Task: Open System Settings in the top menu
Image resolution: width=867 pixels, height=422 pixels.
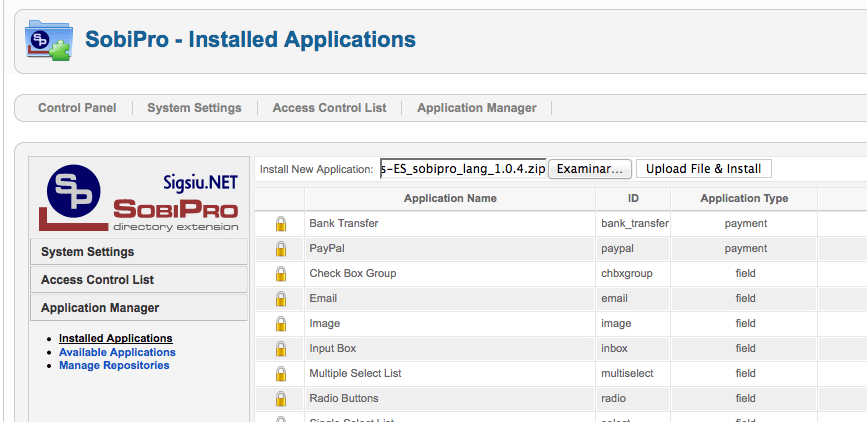Action: 194,108
